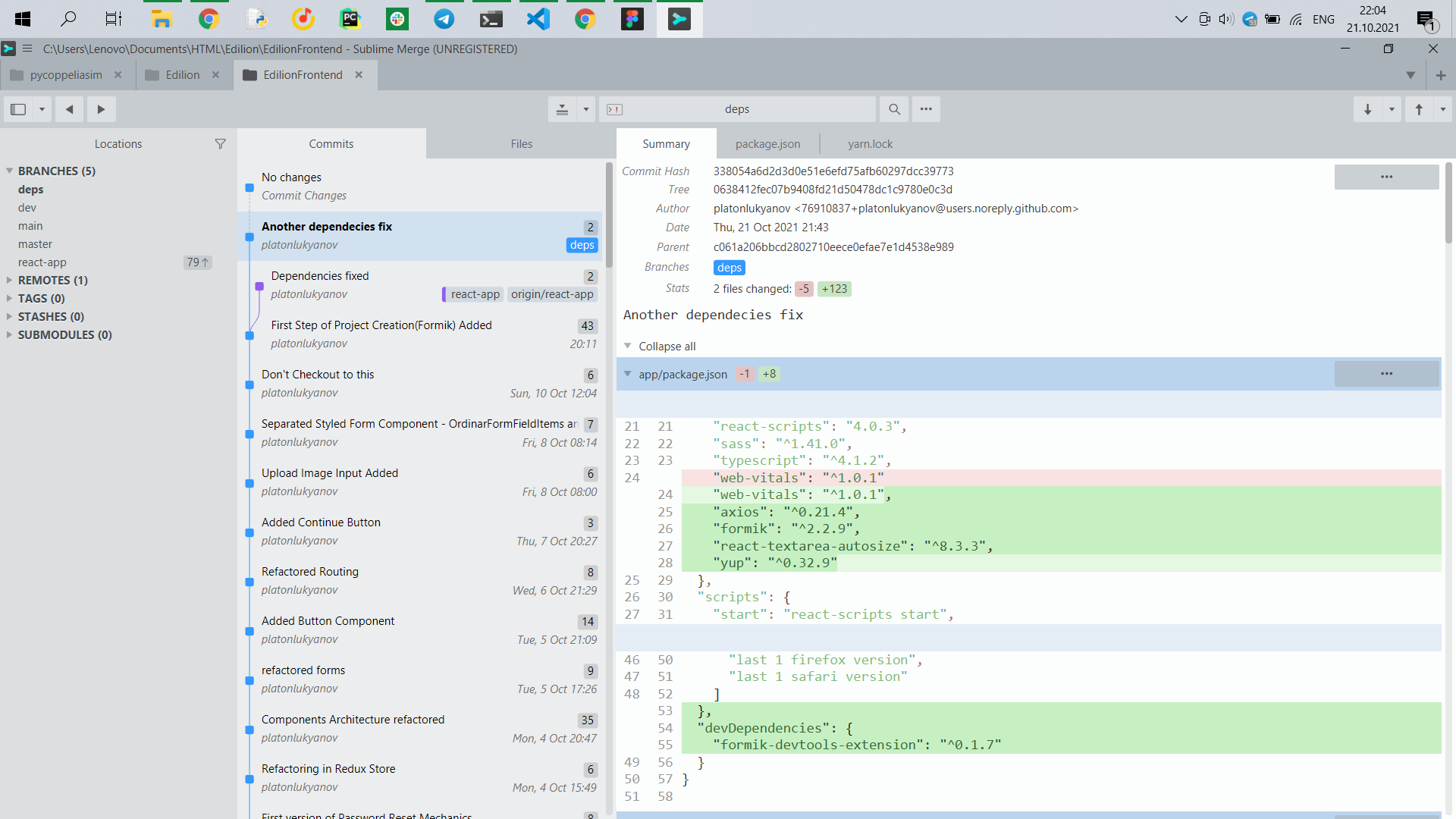This screenshot has height=819, width=1456.
Task: Open the yarn.lock diff tab
Action: [870, 144]
